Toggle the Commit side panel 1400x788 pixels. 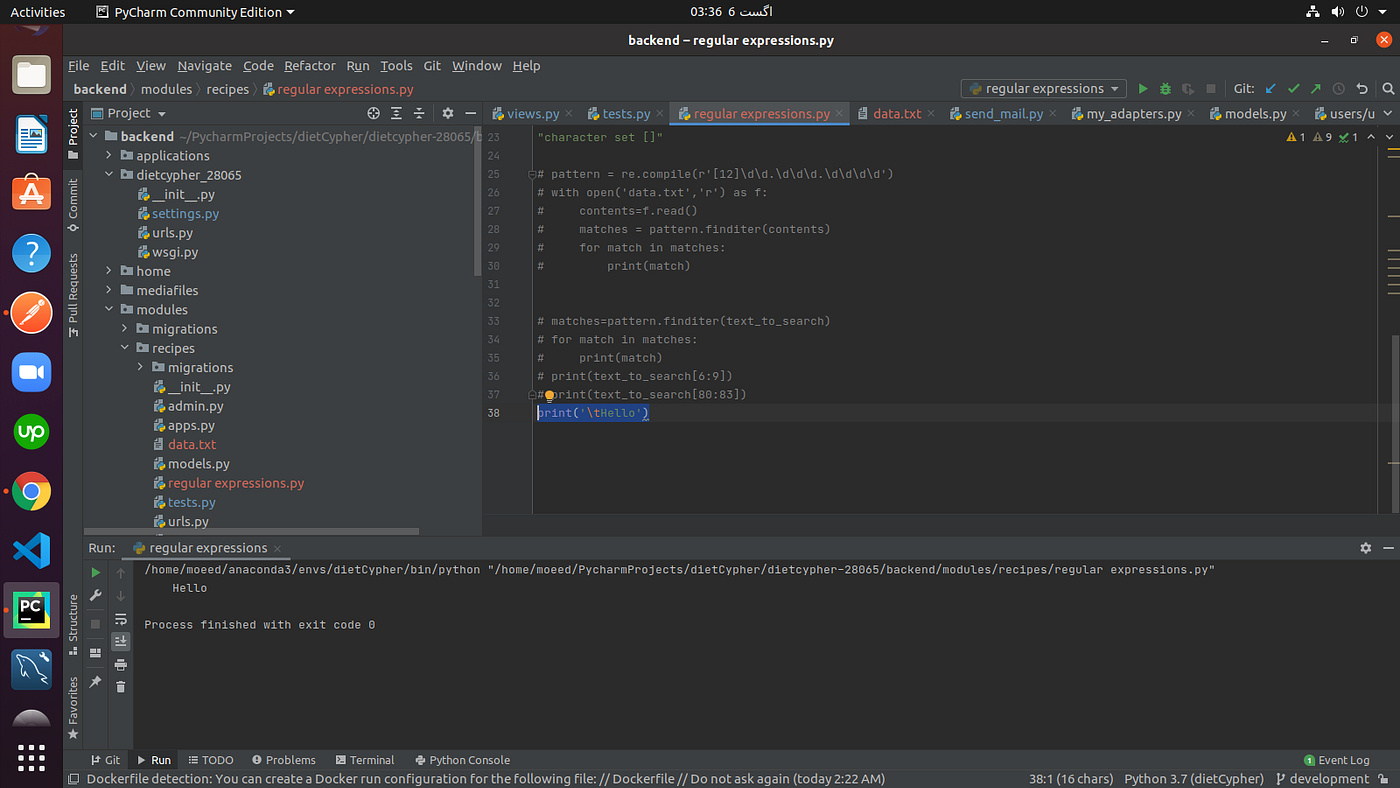(73, 205)
